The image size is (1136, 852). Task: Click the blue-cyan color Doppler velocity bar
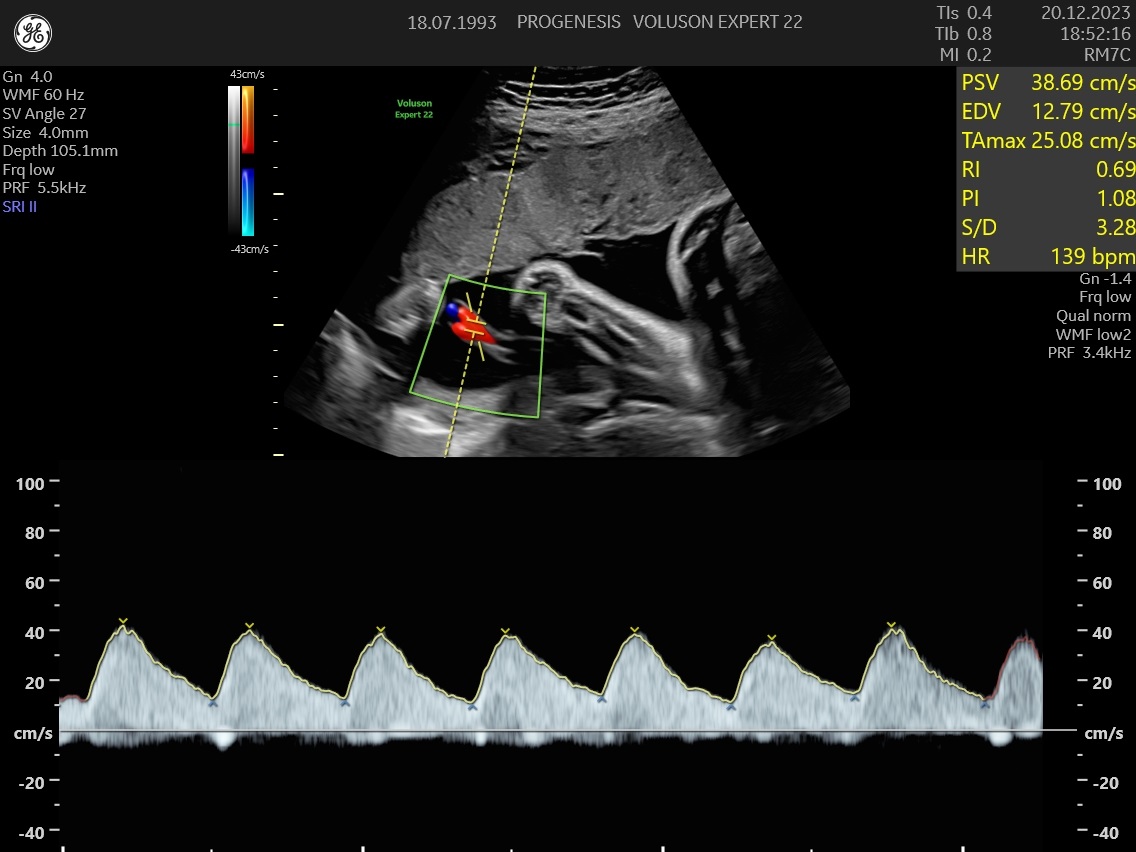pos(248,201)
